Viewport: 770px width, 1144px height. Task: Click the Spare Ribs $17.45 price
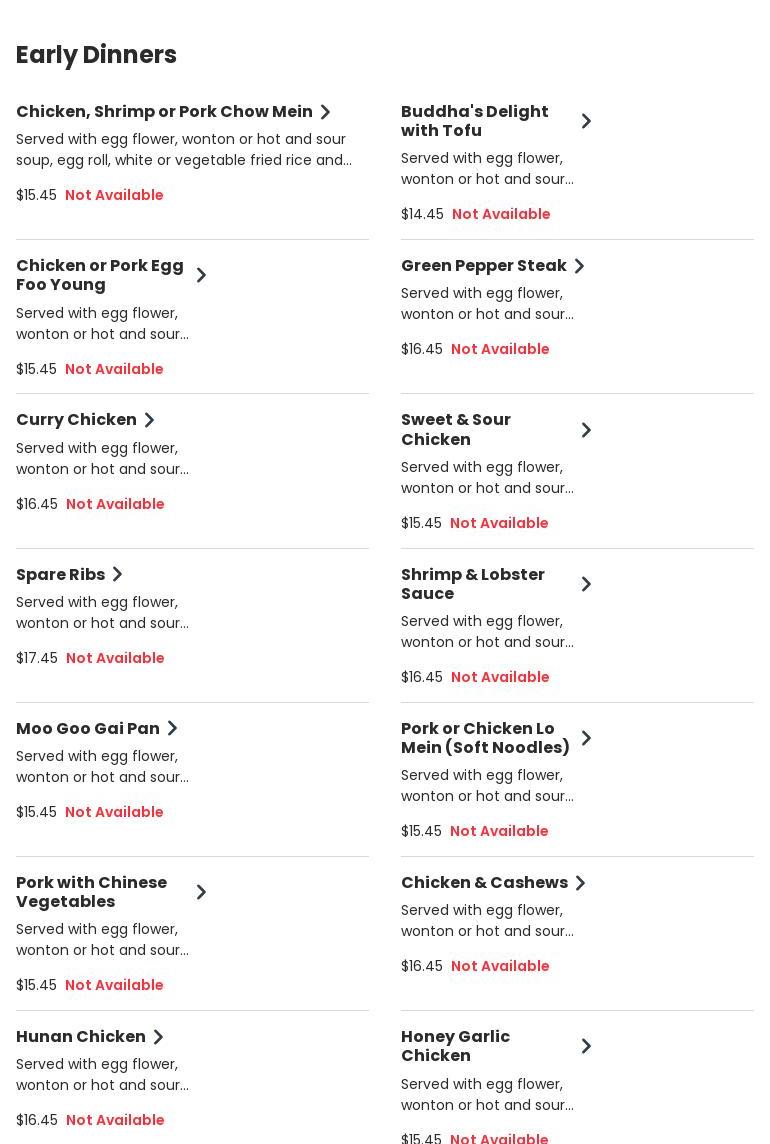[x=37, y=658]
